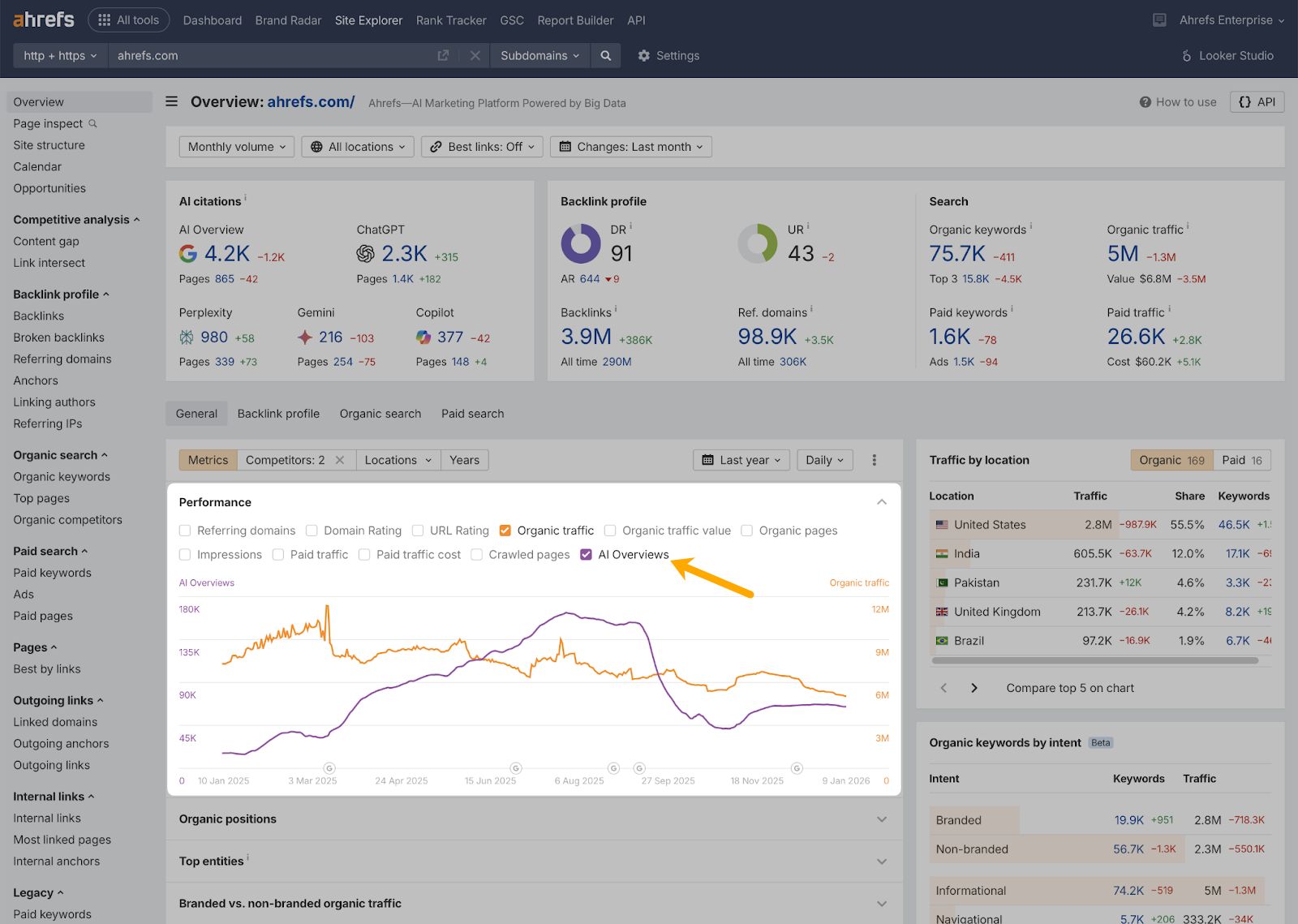Open the Subdomains dropdown
1298x924 pixels.
tap(539, 55)
